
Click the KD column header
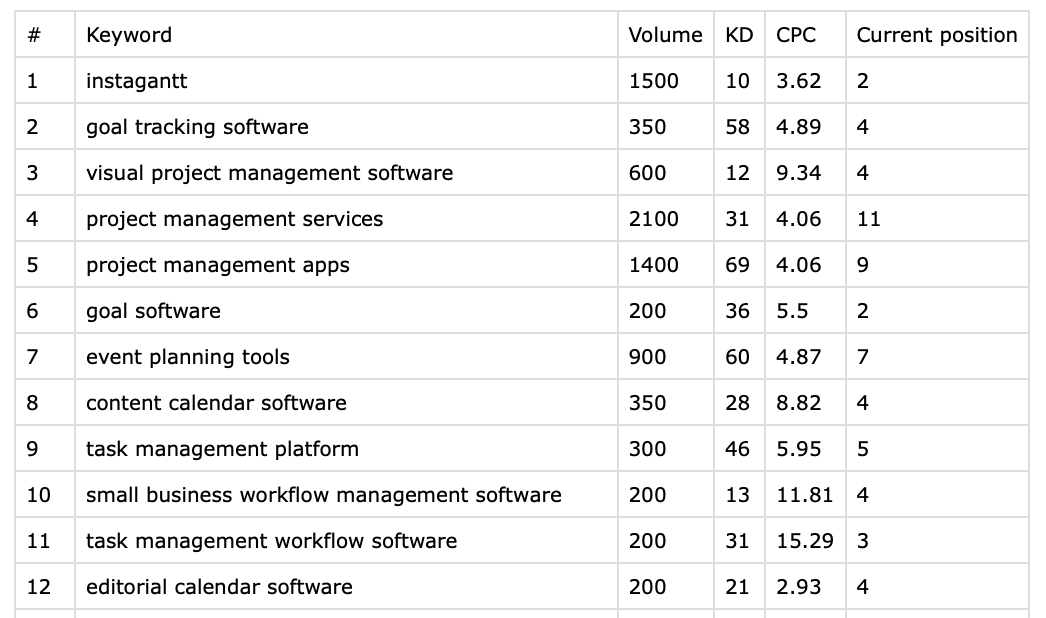(739, 35)
